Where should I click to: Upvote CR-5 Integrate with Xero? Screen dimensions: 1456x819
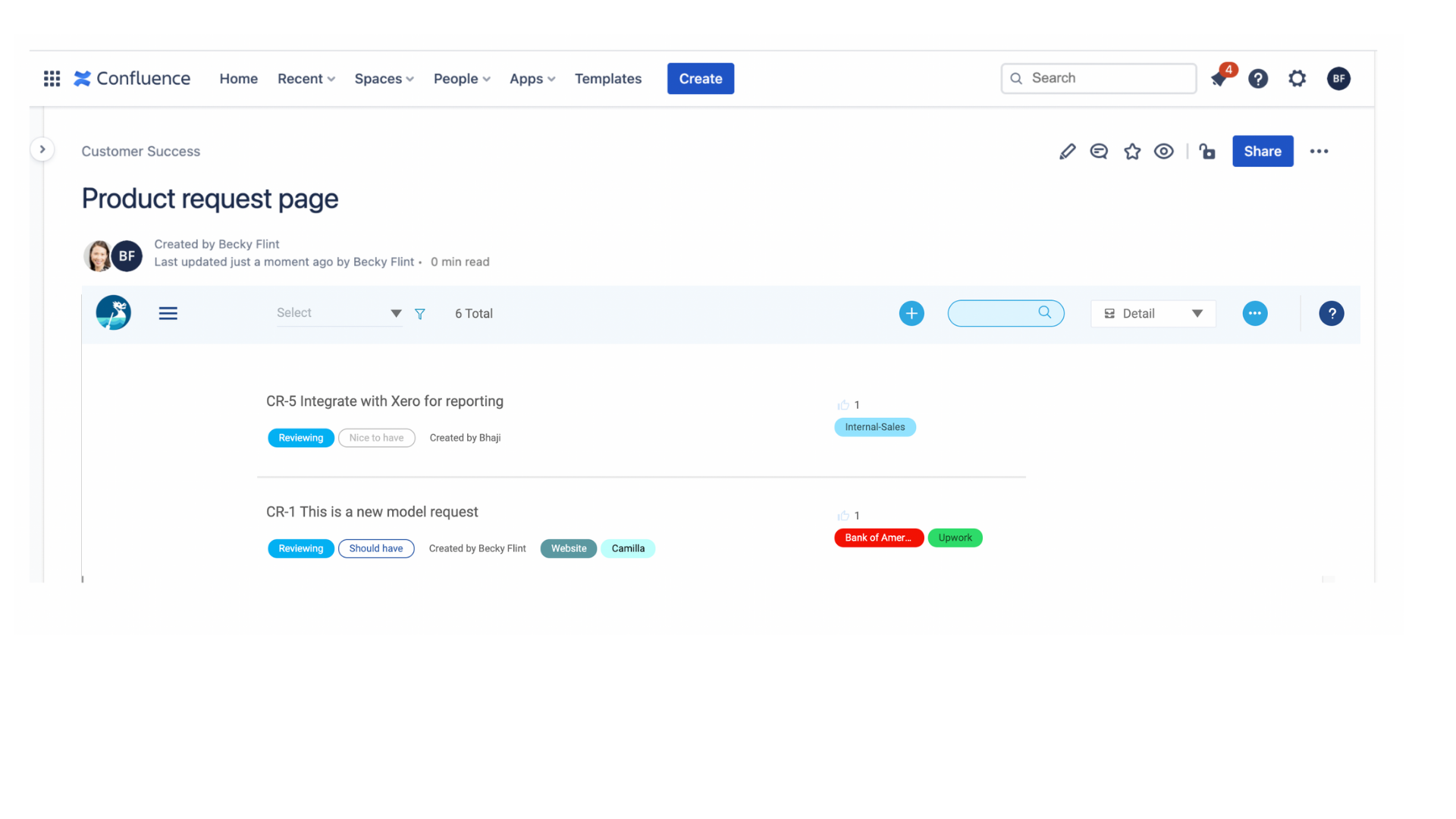coord(843,404)
